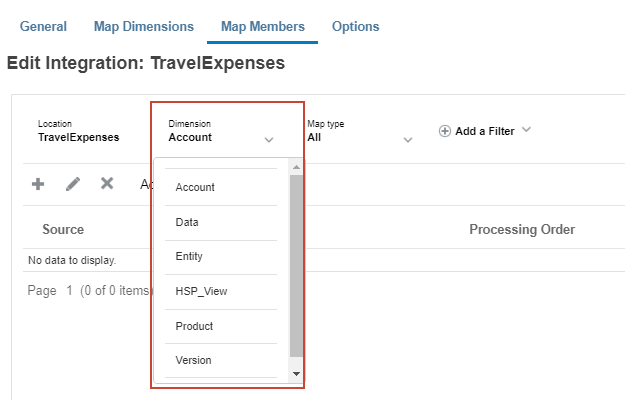Choose Account from the dimension list
This screenshot has width=625, height=400.
pos(195,187)
